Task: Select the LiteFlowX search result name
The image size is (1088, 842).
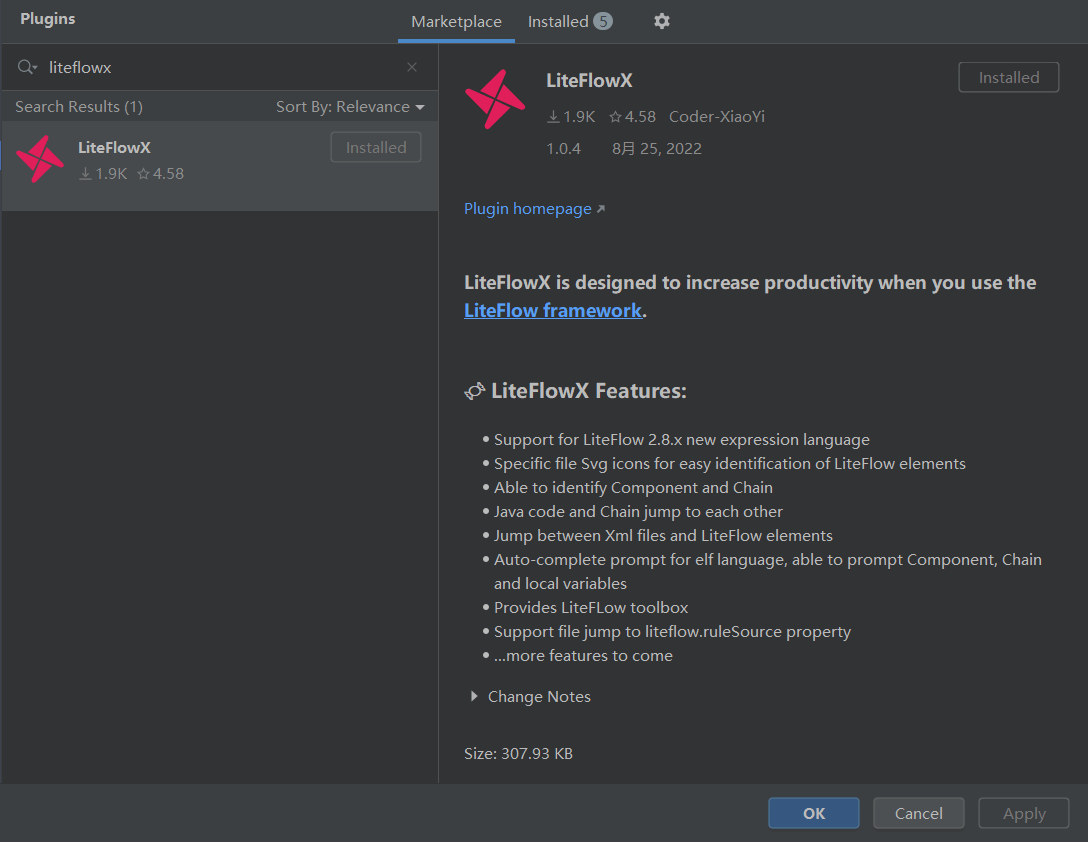Action: coord(114,148)
